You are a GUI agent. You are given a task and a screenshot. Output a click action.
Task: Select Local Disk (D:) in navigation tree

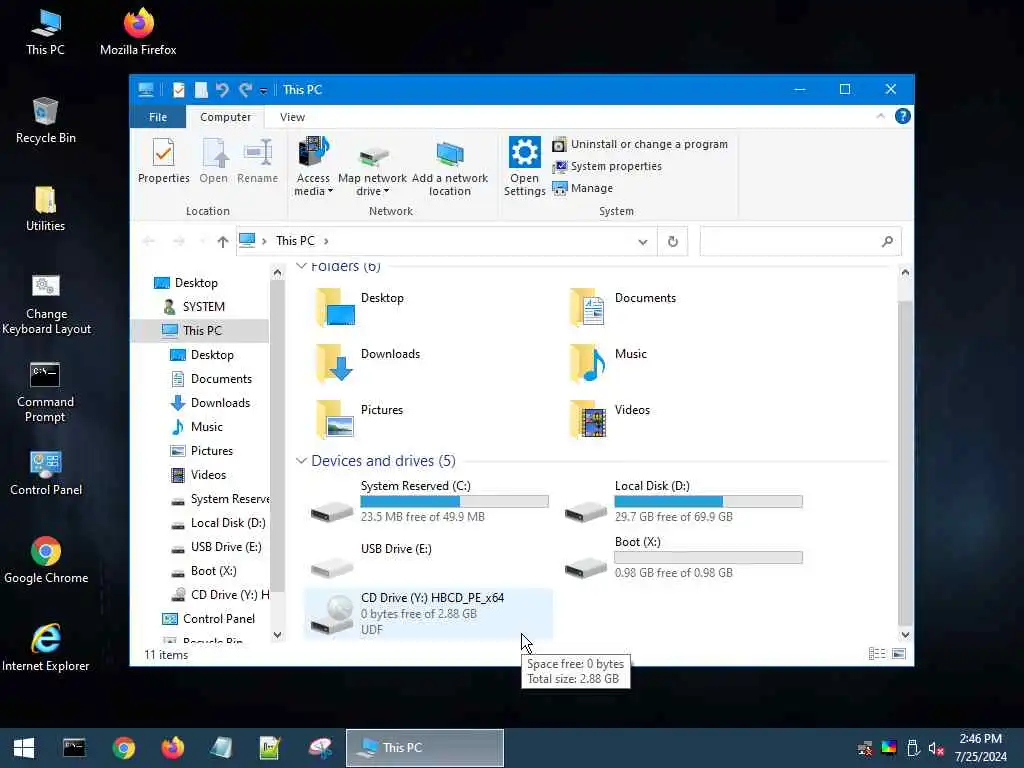[227, 523]
